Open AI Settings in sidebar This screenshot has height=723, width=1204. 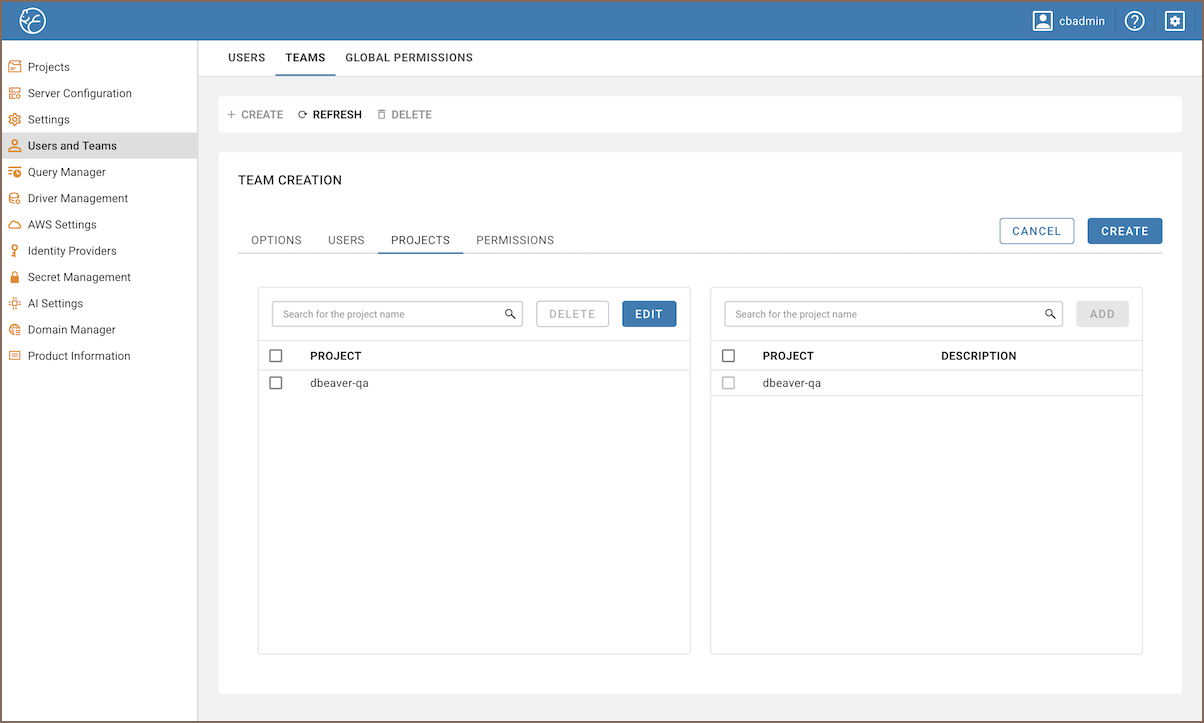[55, 303]
